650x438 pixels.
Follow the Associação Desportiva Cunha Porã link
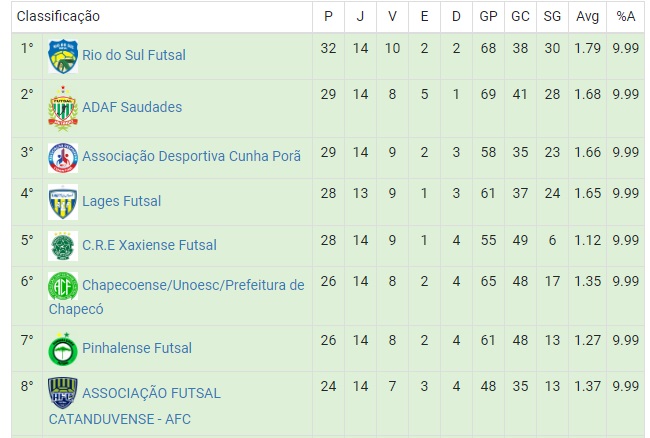(x=192, y=156)
